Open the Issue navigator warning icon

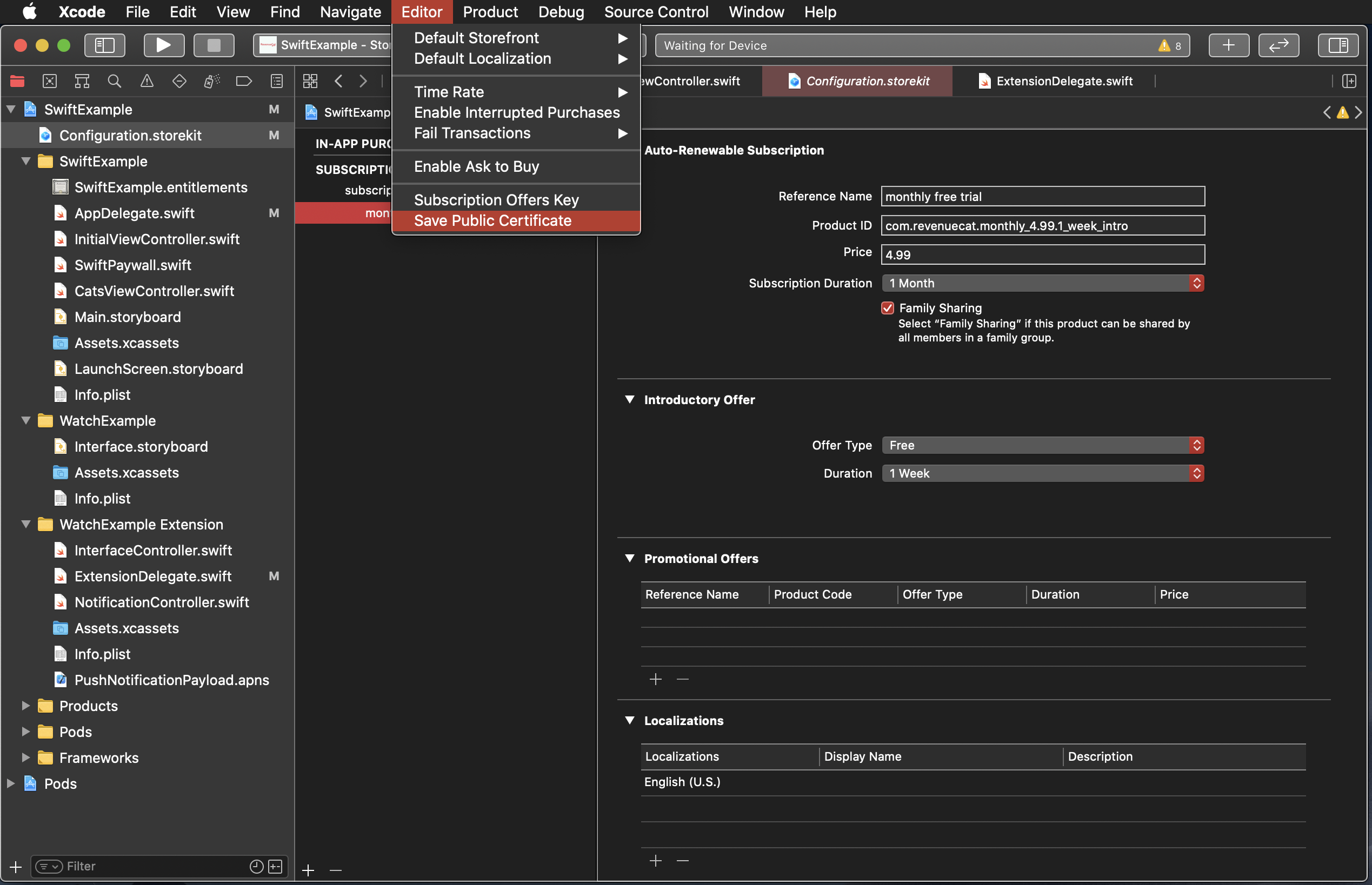[x=147, y=81]
